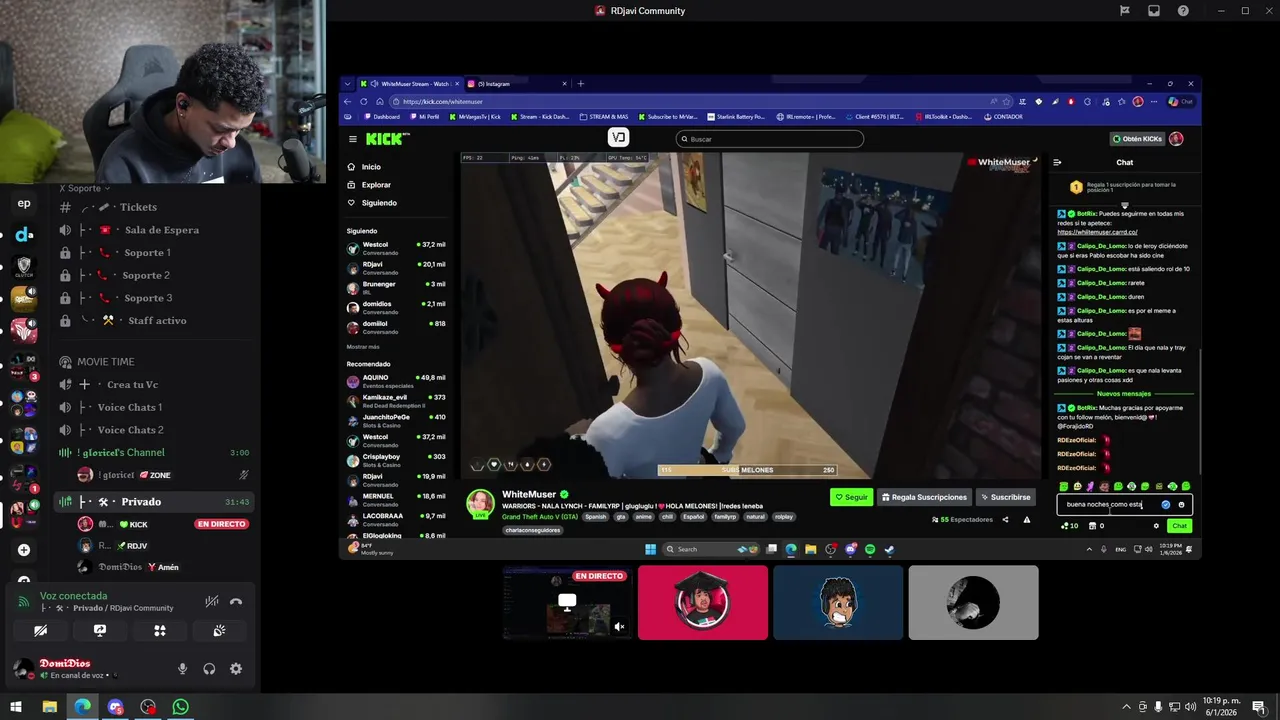Toggle Discord deafen headphones icon
Viewport: 1280px width, 720px height.
click(x=209, y=669)
